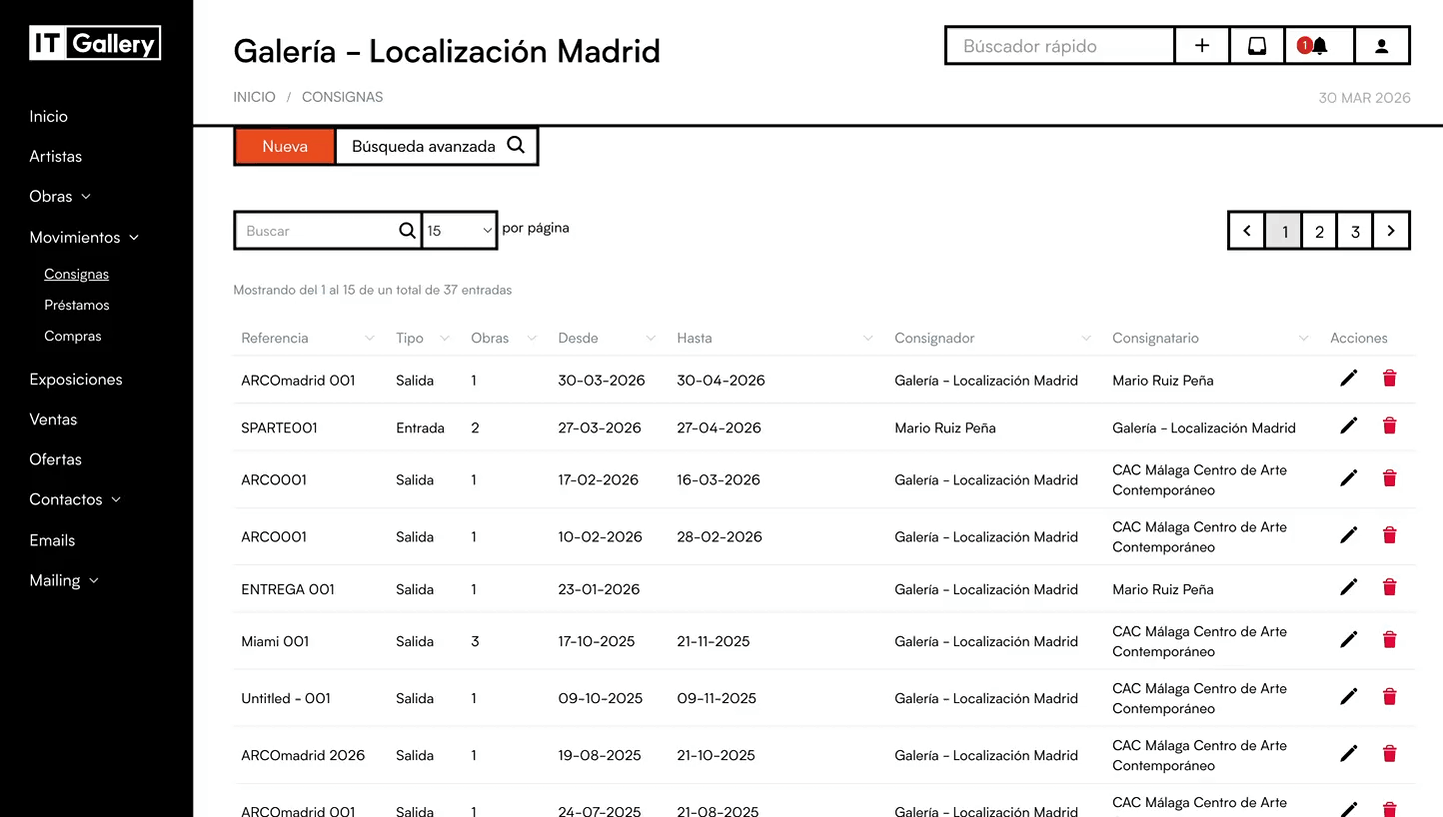Edit the ARCOmadrid 2026 consignment
The width and height of the screenshot is (1443, 817).
1349,754
